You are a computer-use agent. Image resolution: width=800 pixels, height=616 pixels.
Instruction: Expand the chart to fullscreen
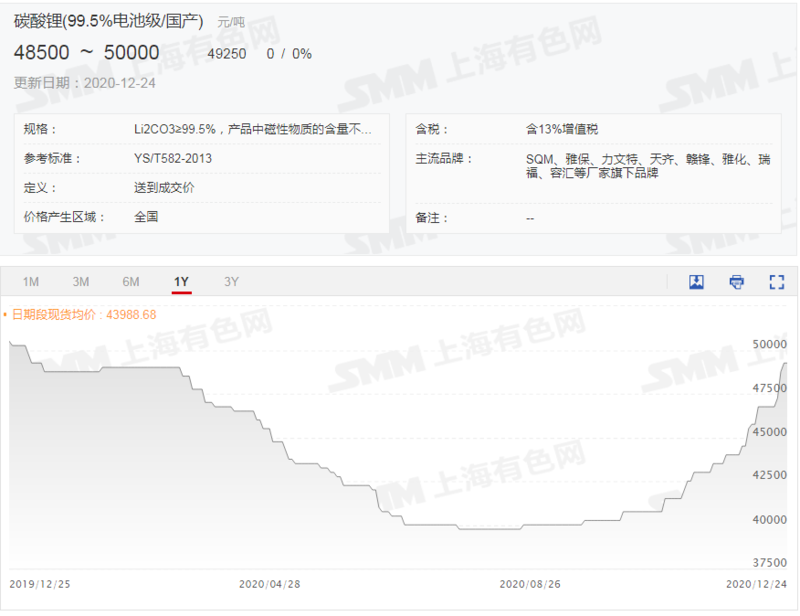776,282
